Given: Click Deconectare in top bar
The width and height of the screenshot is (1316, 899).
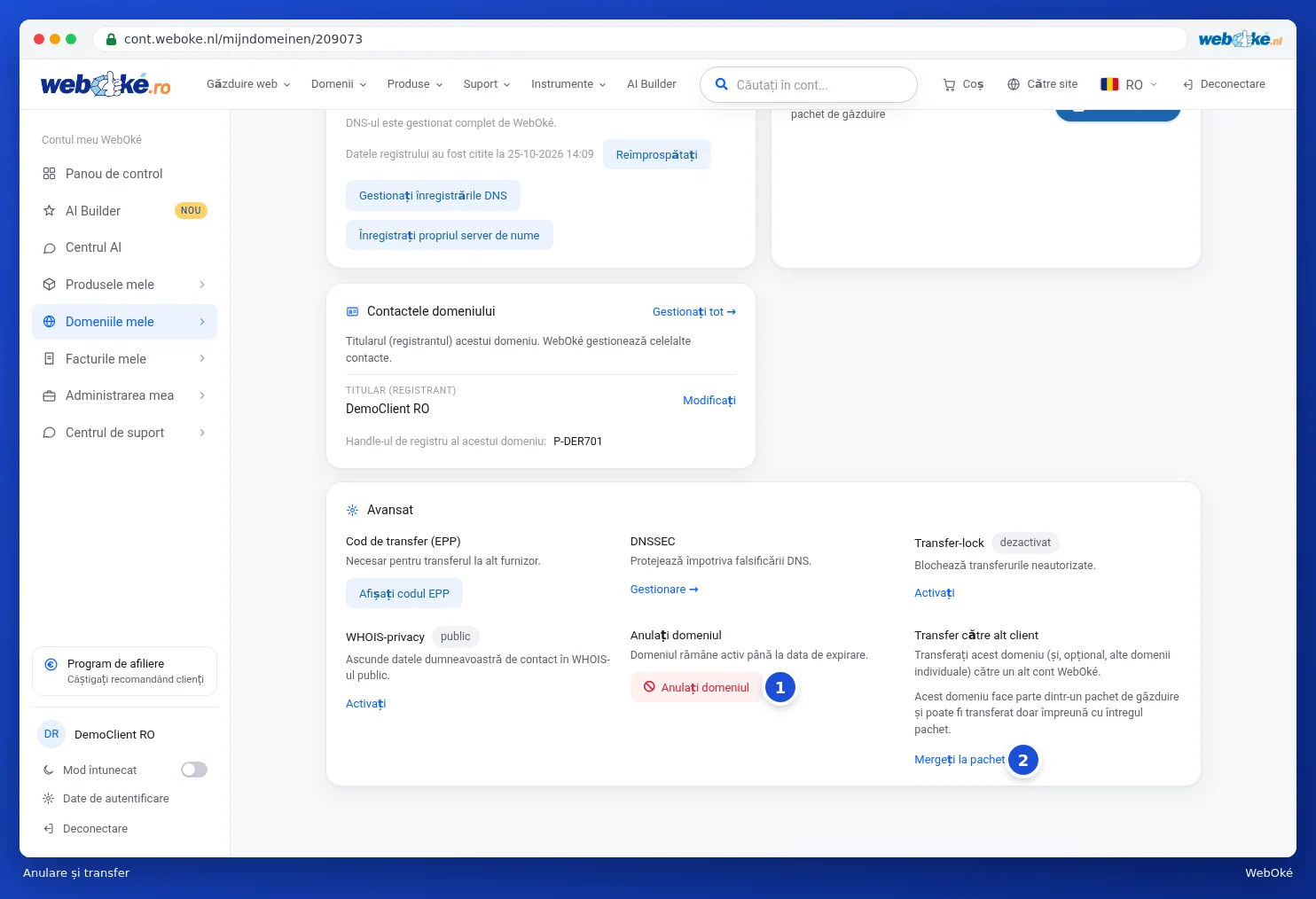Looking at the screenshot, I should coord(1224,84).
